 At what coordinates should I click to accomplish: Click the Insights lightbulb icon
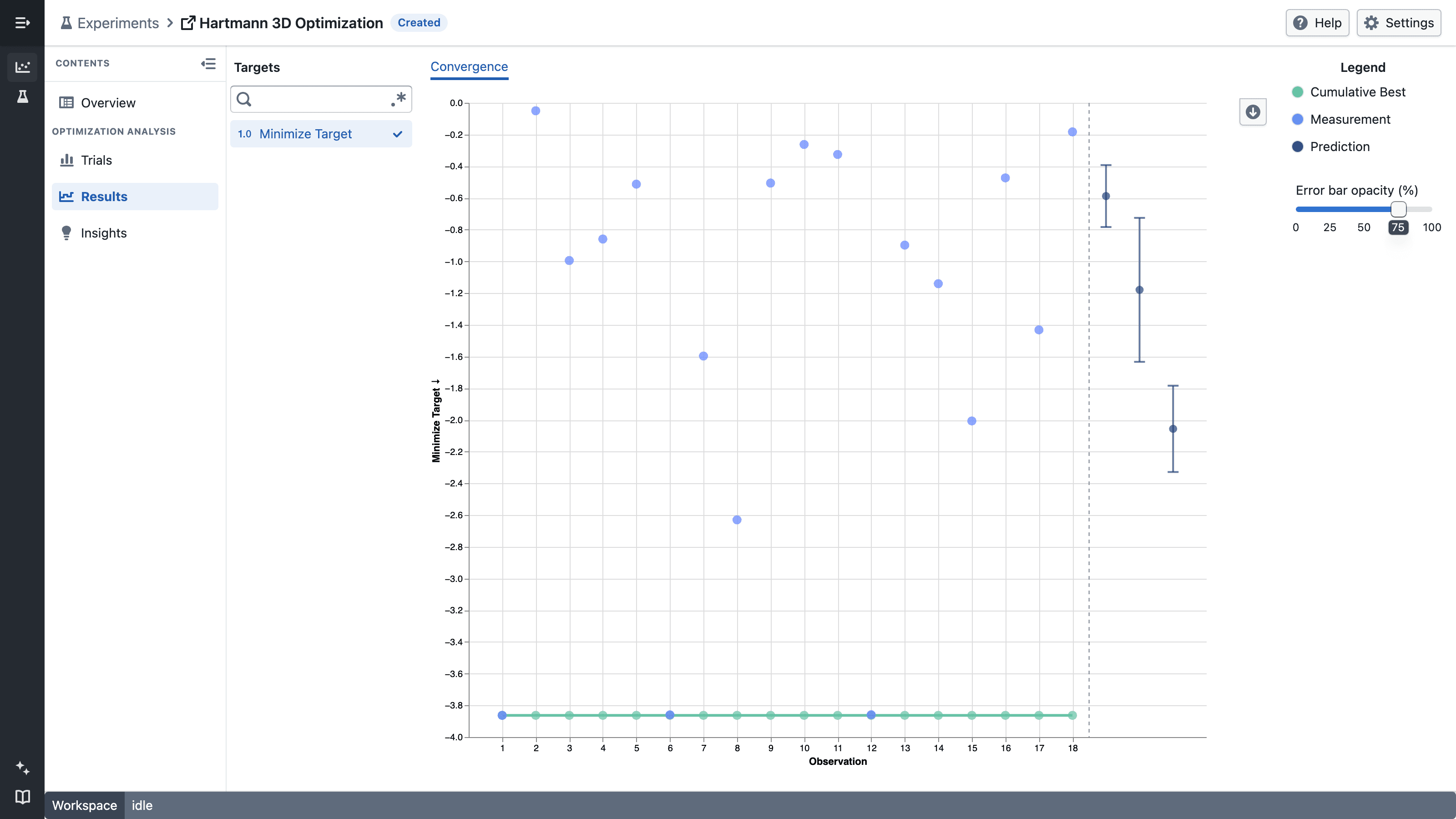(x=66, y=233)
